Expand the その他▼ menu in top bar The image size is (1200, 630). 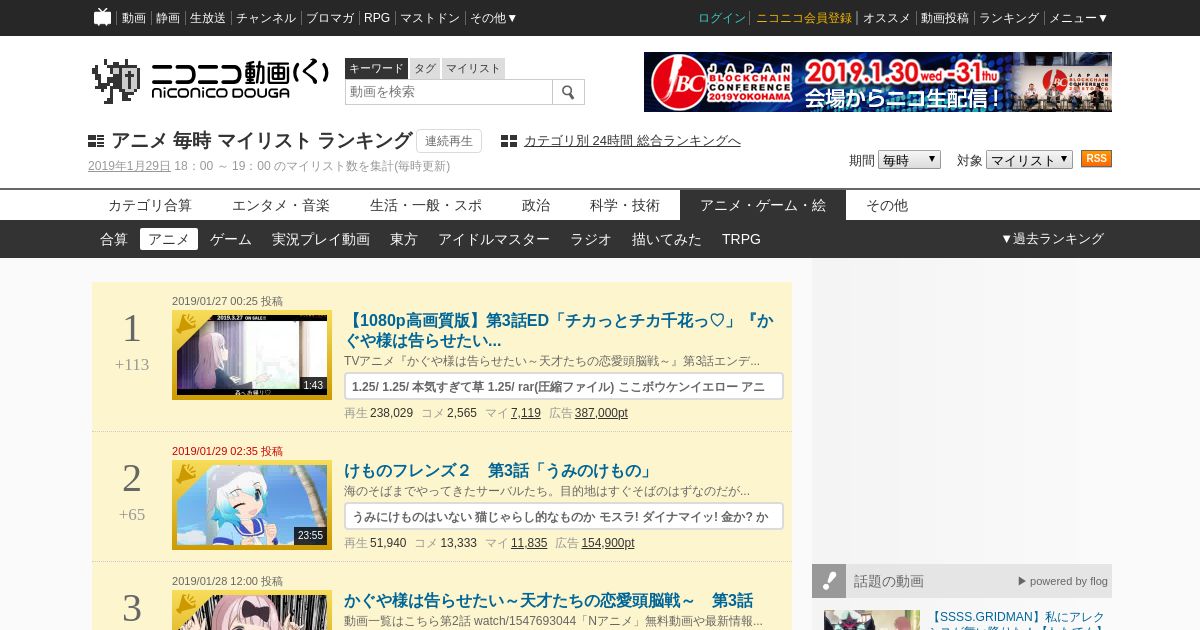(494, 18)
